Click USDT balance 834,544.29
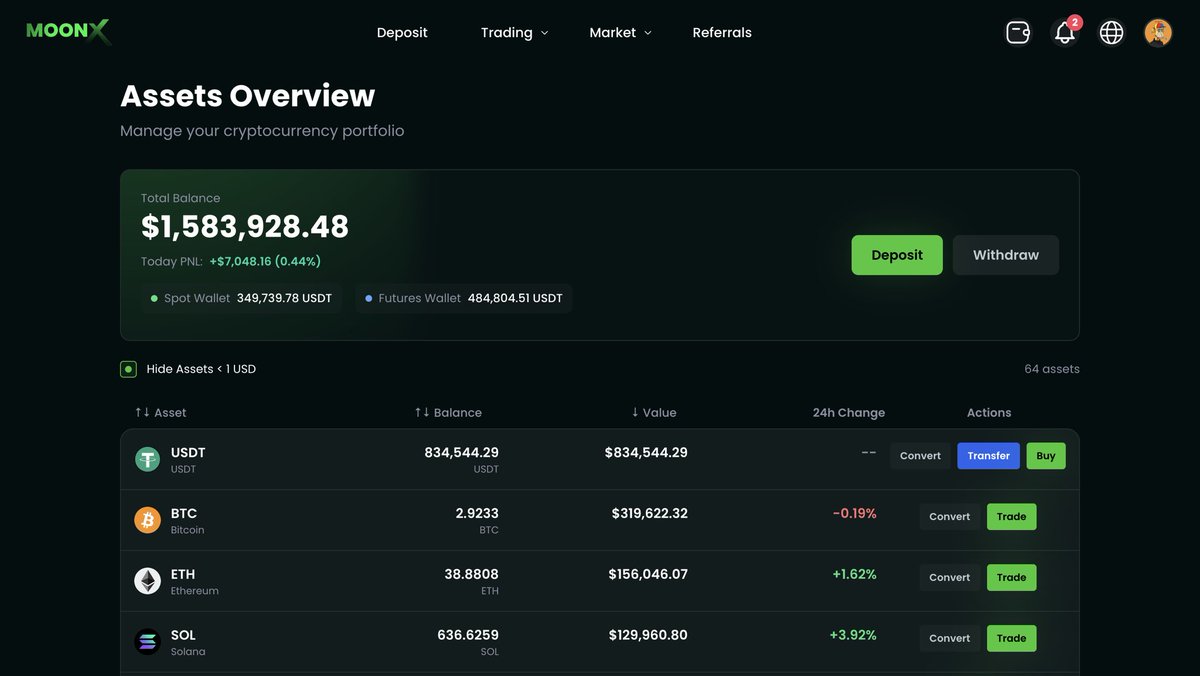The width and height of the screenshot is (1200, 676). coord(461,452)
